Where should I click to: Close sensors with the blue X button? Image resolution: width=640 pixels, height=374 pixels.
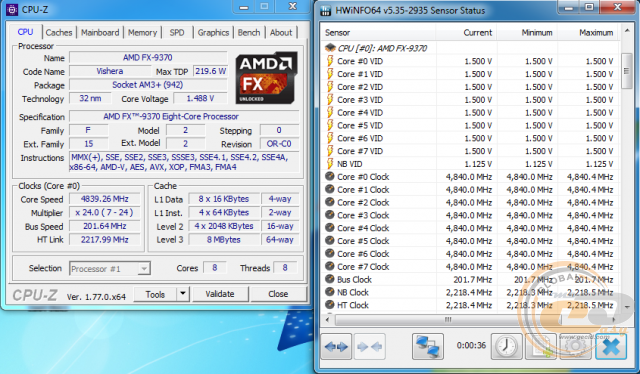pyautogui.click(x=611, y=347)
